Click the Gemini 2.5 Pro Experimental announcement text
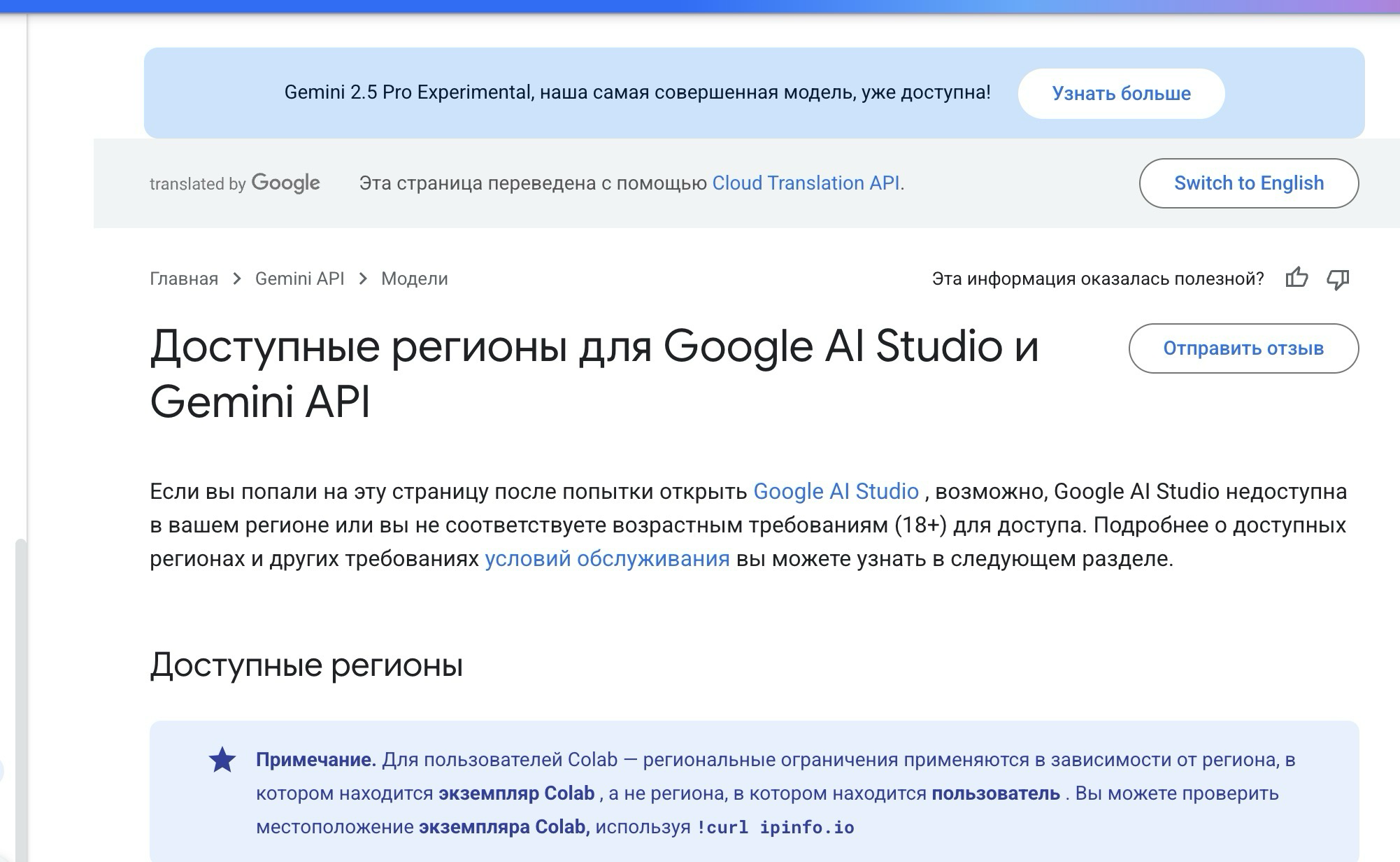This screenshot has height=862, width=1400. pyautogui.click(x=637, y=92)
